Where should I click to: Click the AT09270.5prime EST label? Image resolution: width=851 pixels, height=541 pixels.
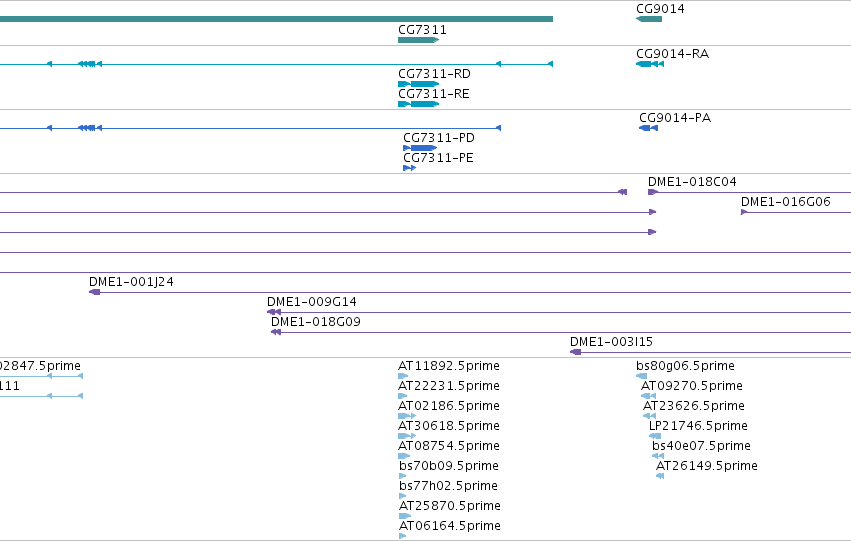click(x=692, y=386)
